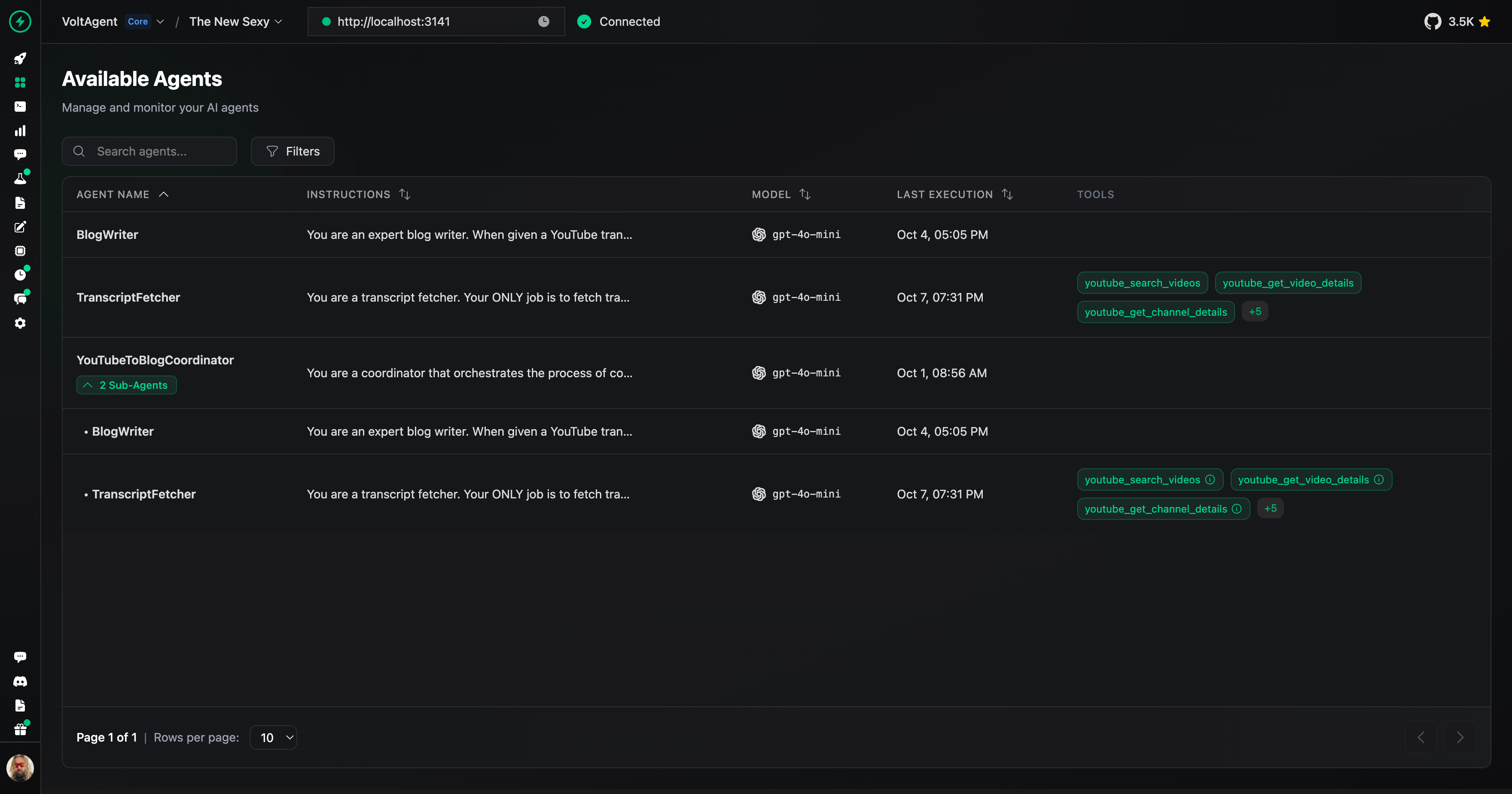The height and width of the screenshot is (794, 1512).
Task: Open the YouTubeToBlogCoordinator agent row
Action: [155, 360]
